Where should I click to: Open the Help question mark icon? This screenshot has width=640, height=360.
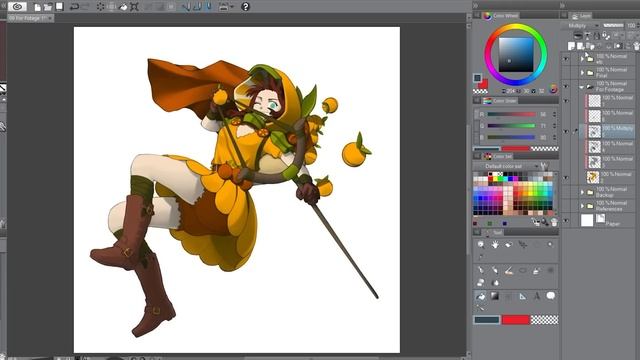(x=245, y=7)
